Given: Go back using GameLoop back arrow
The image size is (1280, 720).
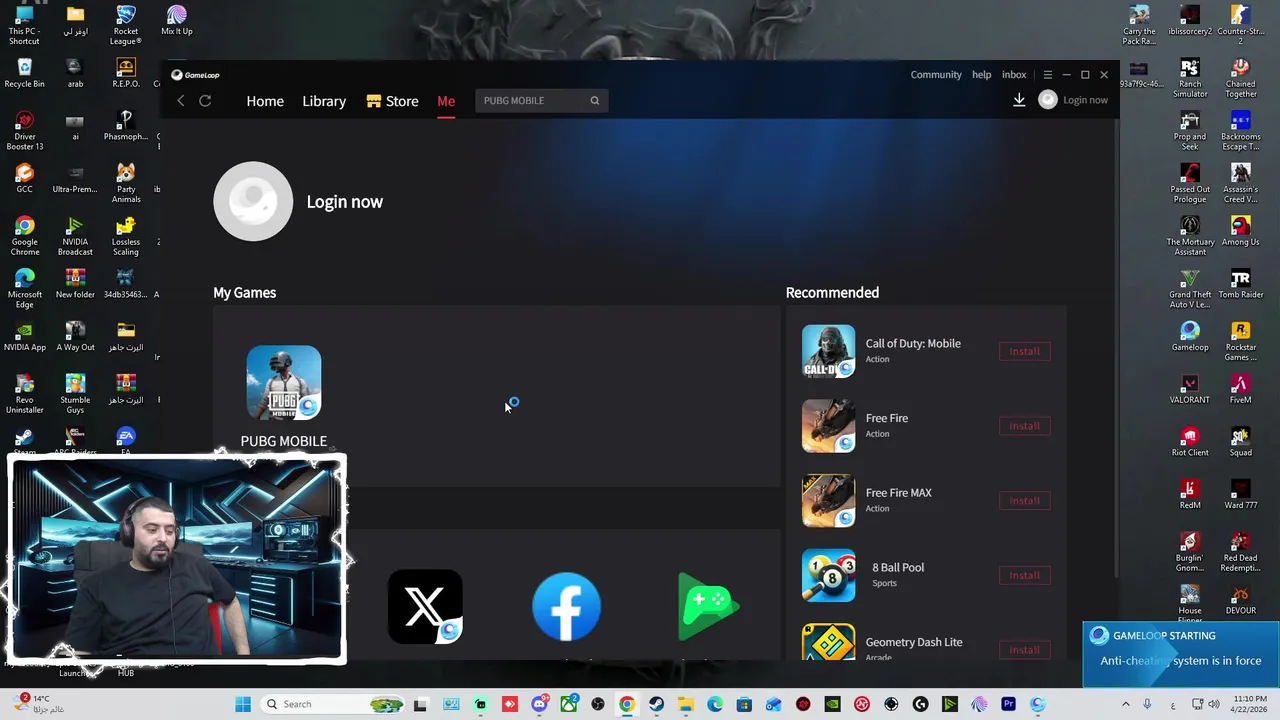Looking at the screenshot, I should click(x=181, y=101).
